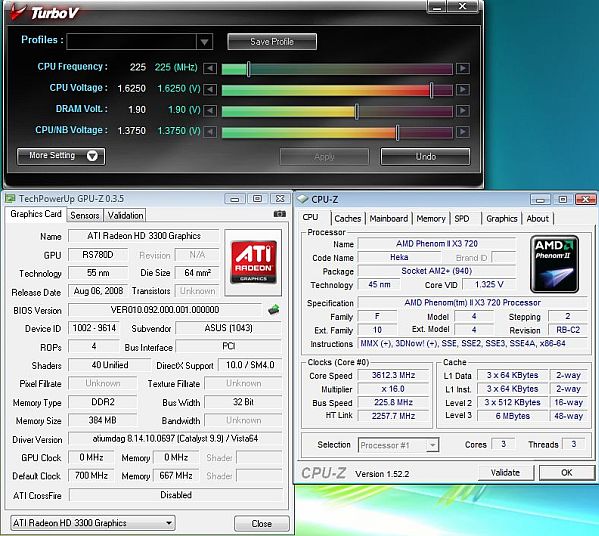This screenshot has height=536, width=599.
Task: Open the GPU selection dropdown in GPU-Z
Action: (x=93, y=523)
